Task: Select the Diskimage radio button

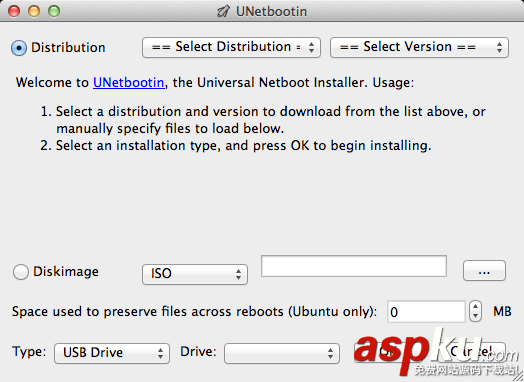Action: coord(21,272)
